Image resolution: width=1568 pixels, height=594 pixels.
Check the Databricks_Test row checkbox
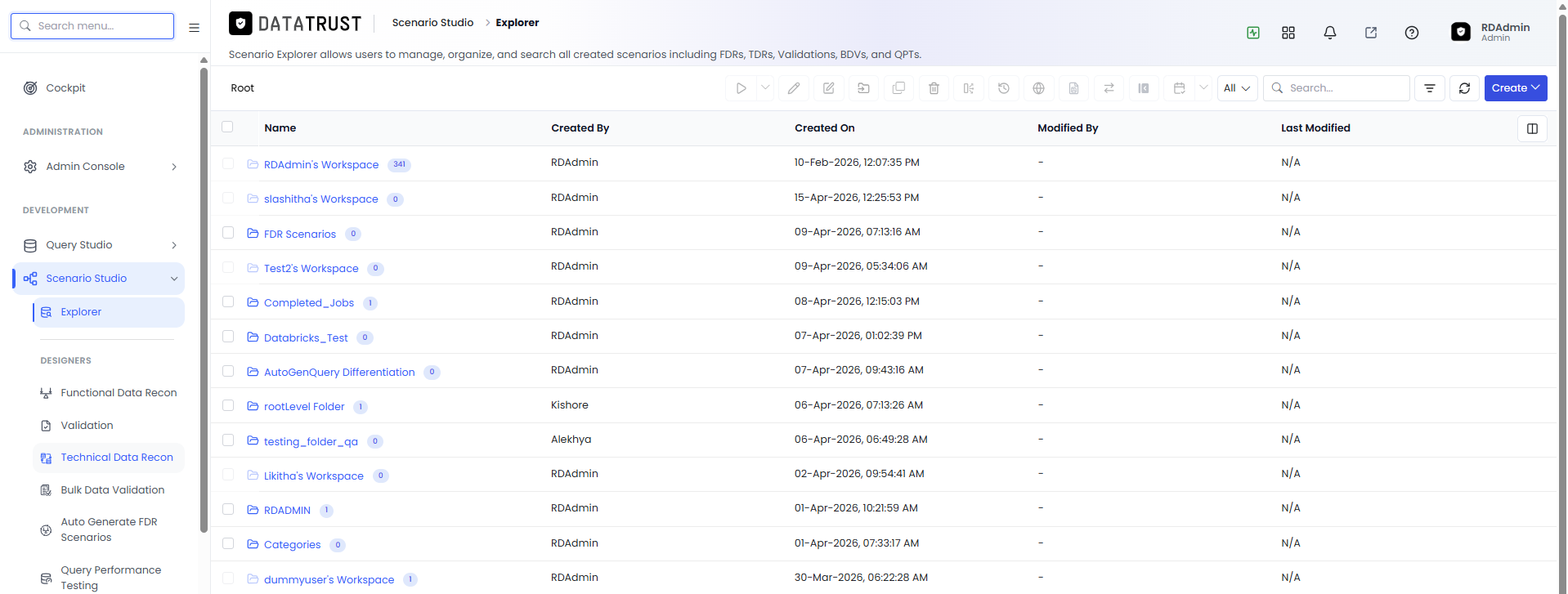pos(228,337)
